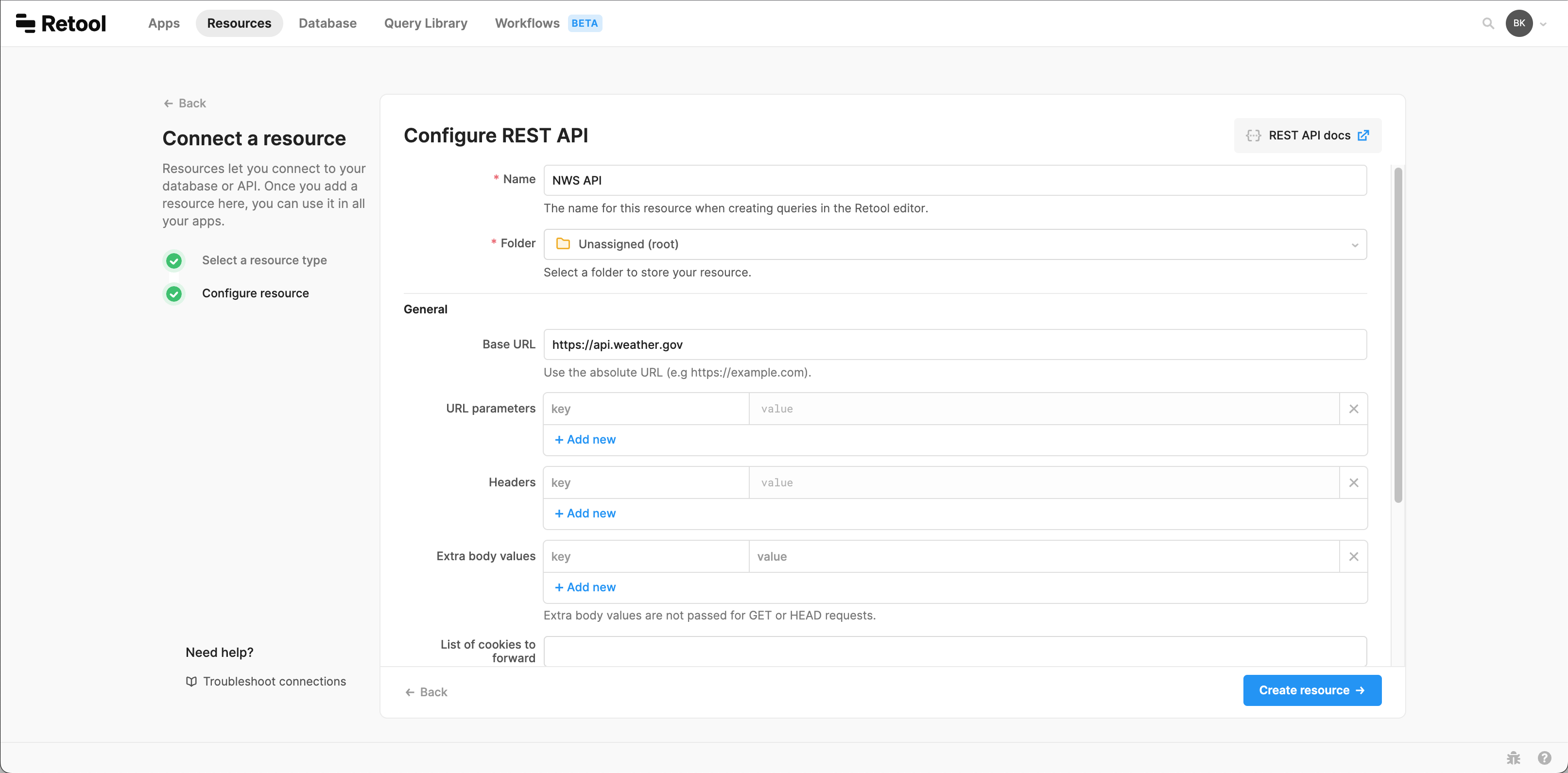The height and width of the screenshot is (773, 1568).
Task: Add new header row
Action: coord(586,513)
